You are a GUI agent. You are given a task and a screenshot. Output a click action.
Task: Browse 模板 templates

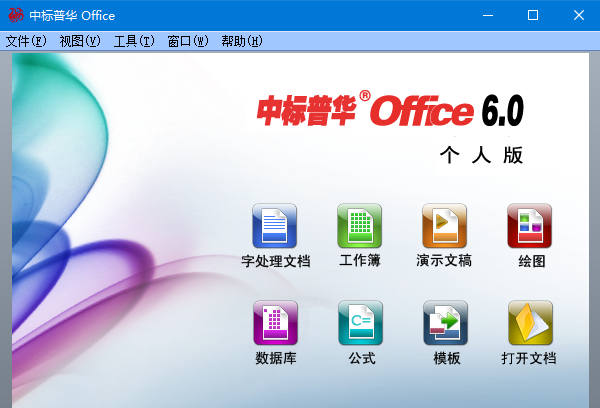pos(445,323)
